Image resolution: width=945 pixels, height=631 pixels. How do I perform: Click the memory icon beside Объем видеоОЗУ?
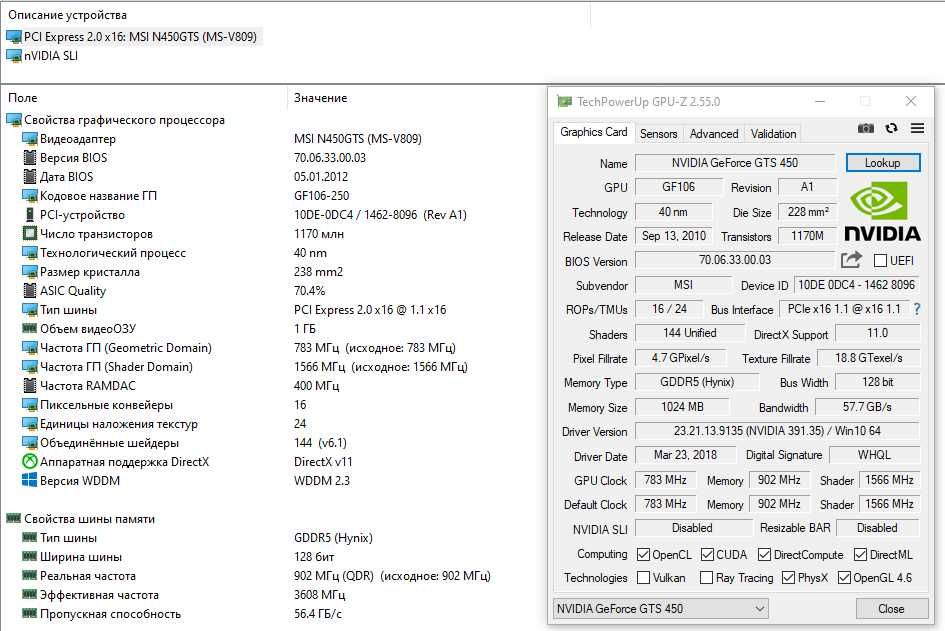tap(30, 328)
